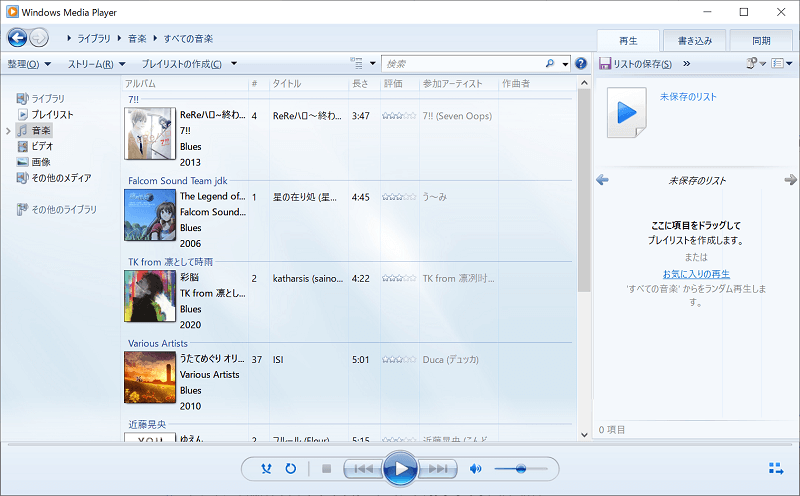Switch to Now Playing mode
800x496 pixels.
(x=776, y=468)
